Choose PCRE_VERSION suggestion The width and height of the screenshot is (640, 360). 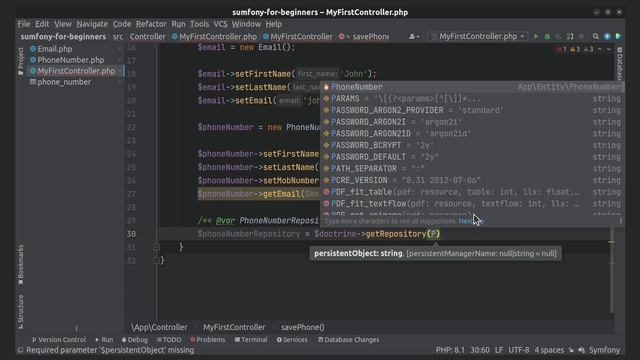coord(472,180)
